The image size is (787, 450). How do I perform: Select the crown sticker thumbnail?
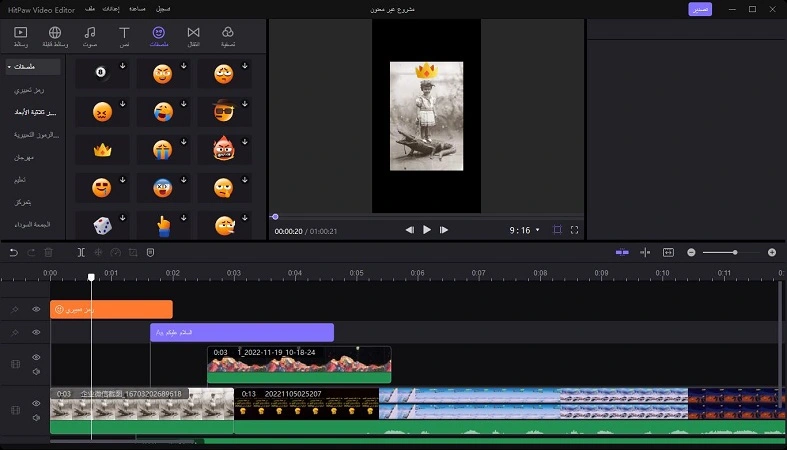coord(102,150)
